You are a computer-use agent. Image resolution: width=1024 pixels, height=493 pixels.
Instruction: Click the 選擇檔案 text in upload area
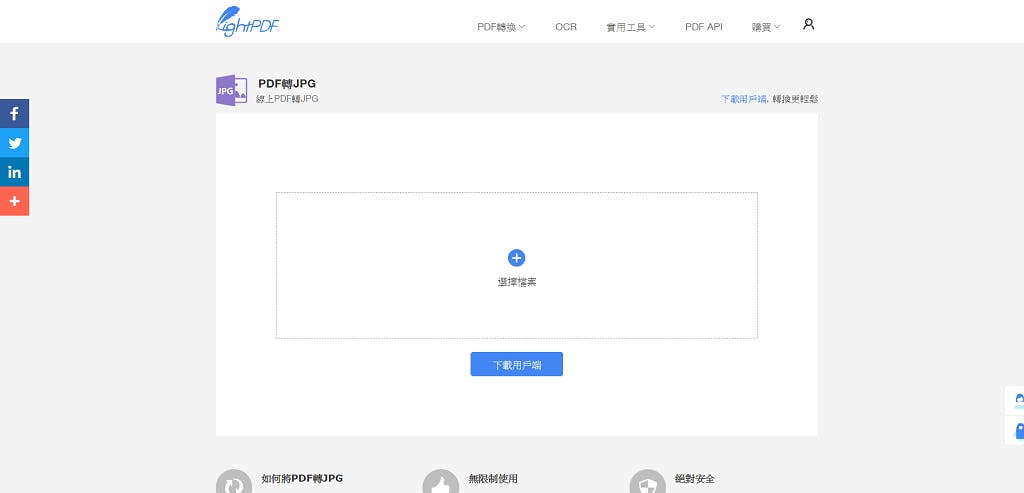(516, 282)
